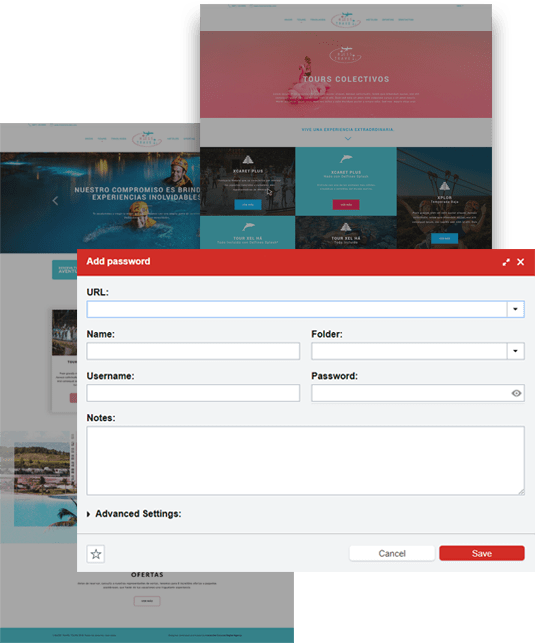Click the previous slide arrow on banner
535x643 pixels.
55,201
